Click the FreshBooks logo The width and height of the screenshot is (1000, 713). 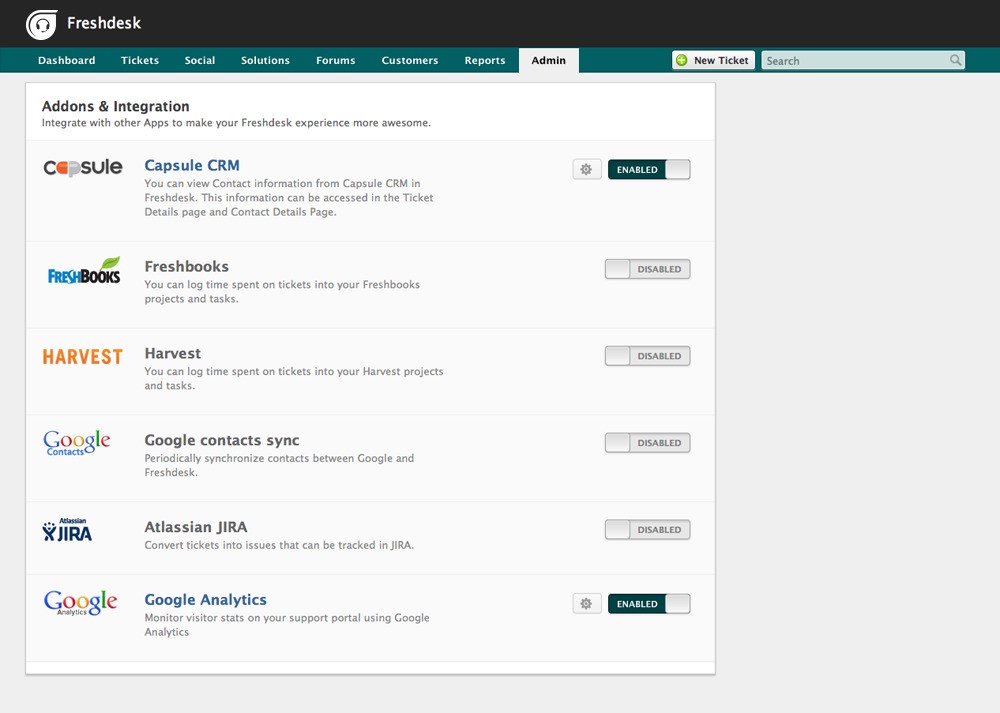tap(84, 271)
